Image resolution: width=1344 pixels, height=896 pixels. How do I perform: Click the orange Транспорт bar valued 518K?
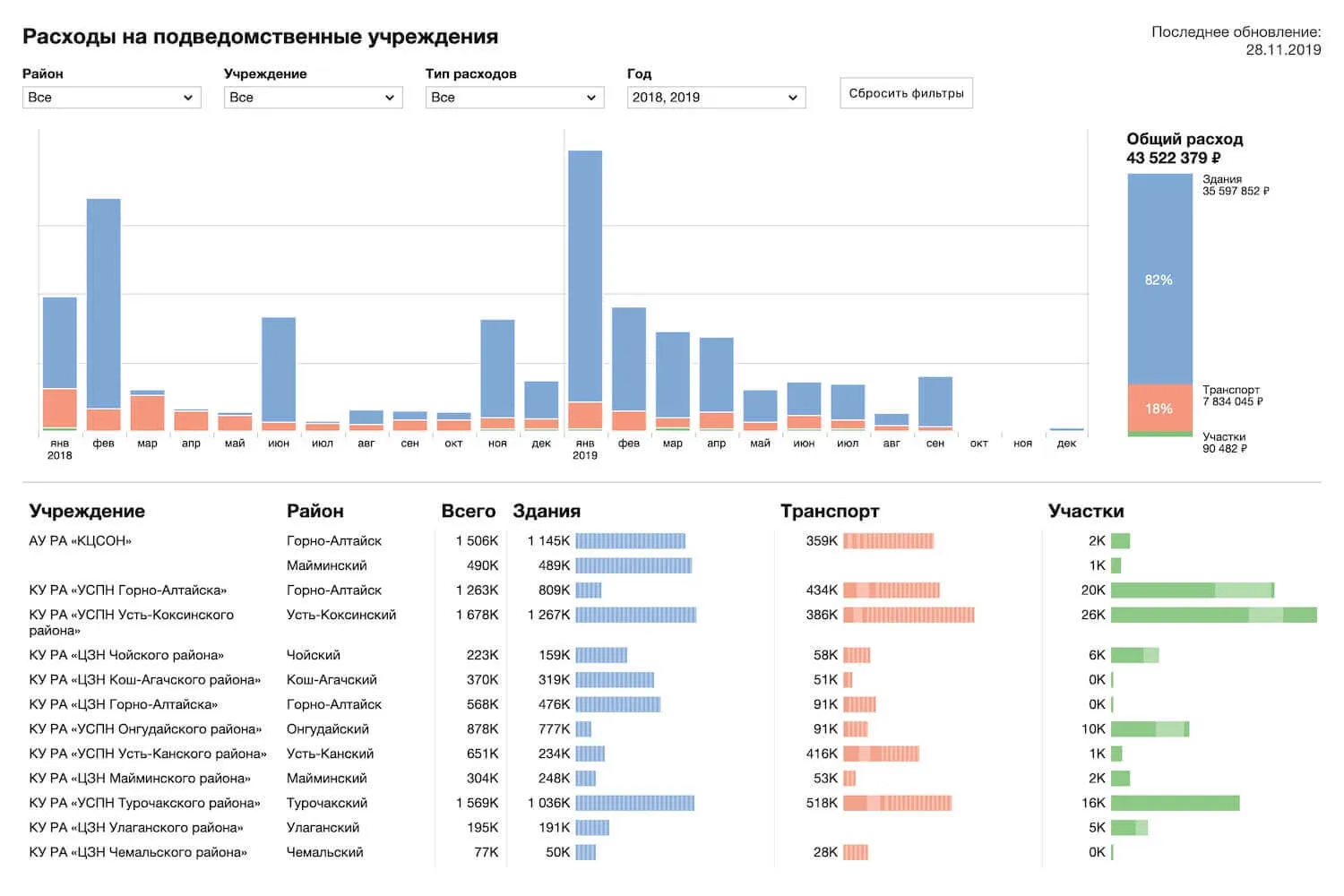point(897,803)
